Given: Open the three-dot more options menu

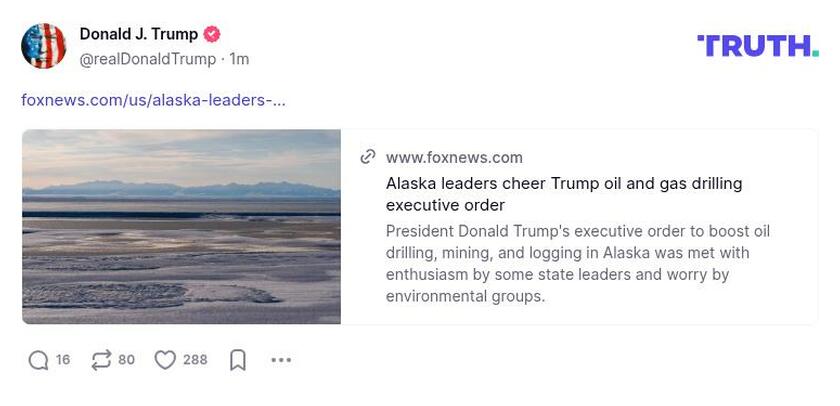Looking at the screenshot, I should tap(281, 360).
